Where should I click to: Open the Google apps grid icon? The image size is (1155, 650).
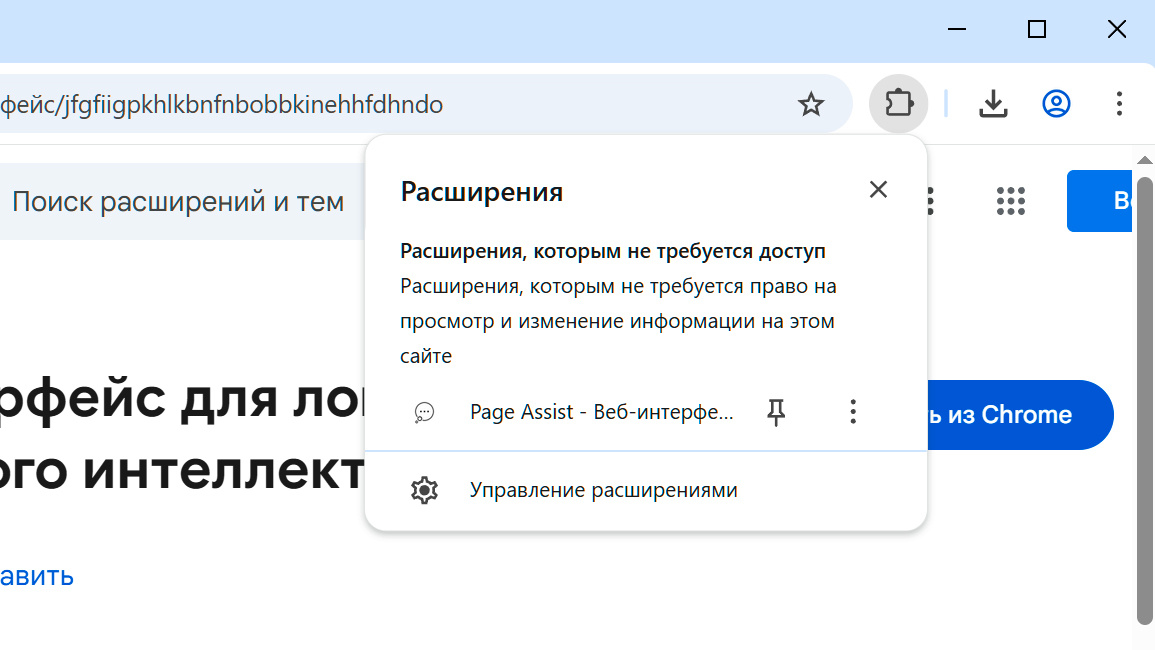point(1011,201)
